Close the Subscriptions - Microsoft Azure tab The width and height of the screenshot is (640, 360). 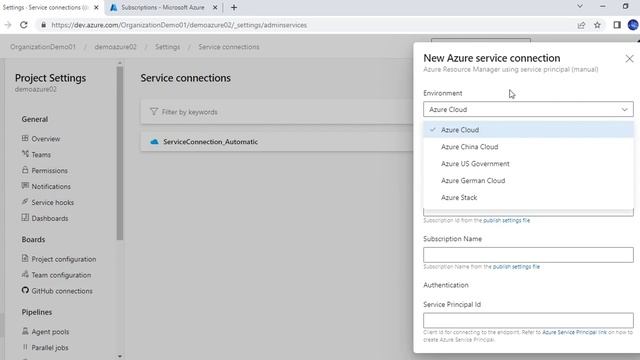pyautogui.click(x=215, y=7)
